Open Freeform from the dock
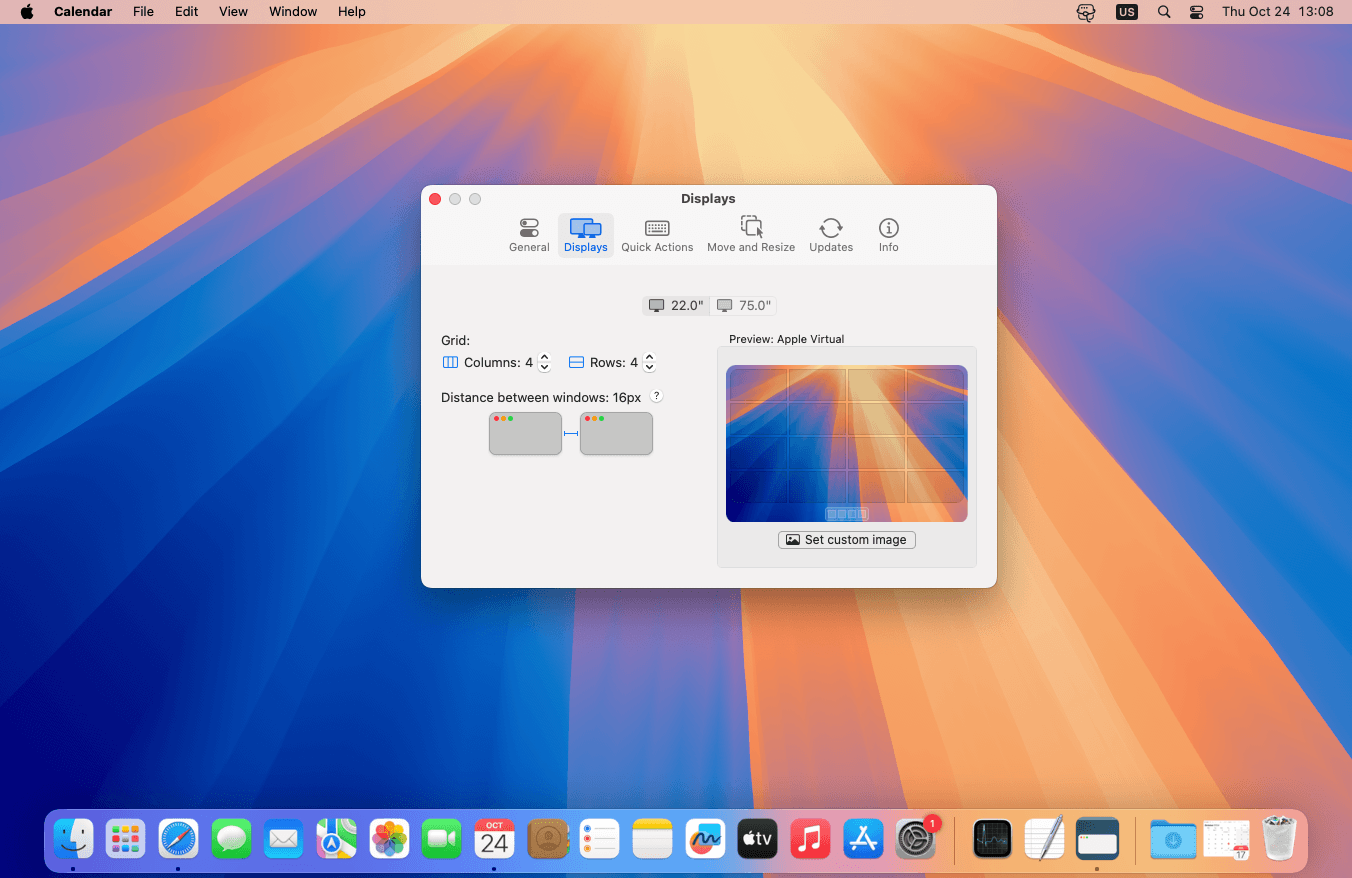The image size is (1352, 878). [705, 839]
